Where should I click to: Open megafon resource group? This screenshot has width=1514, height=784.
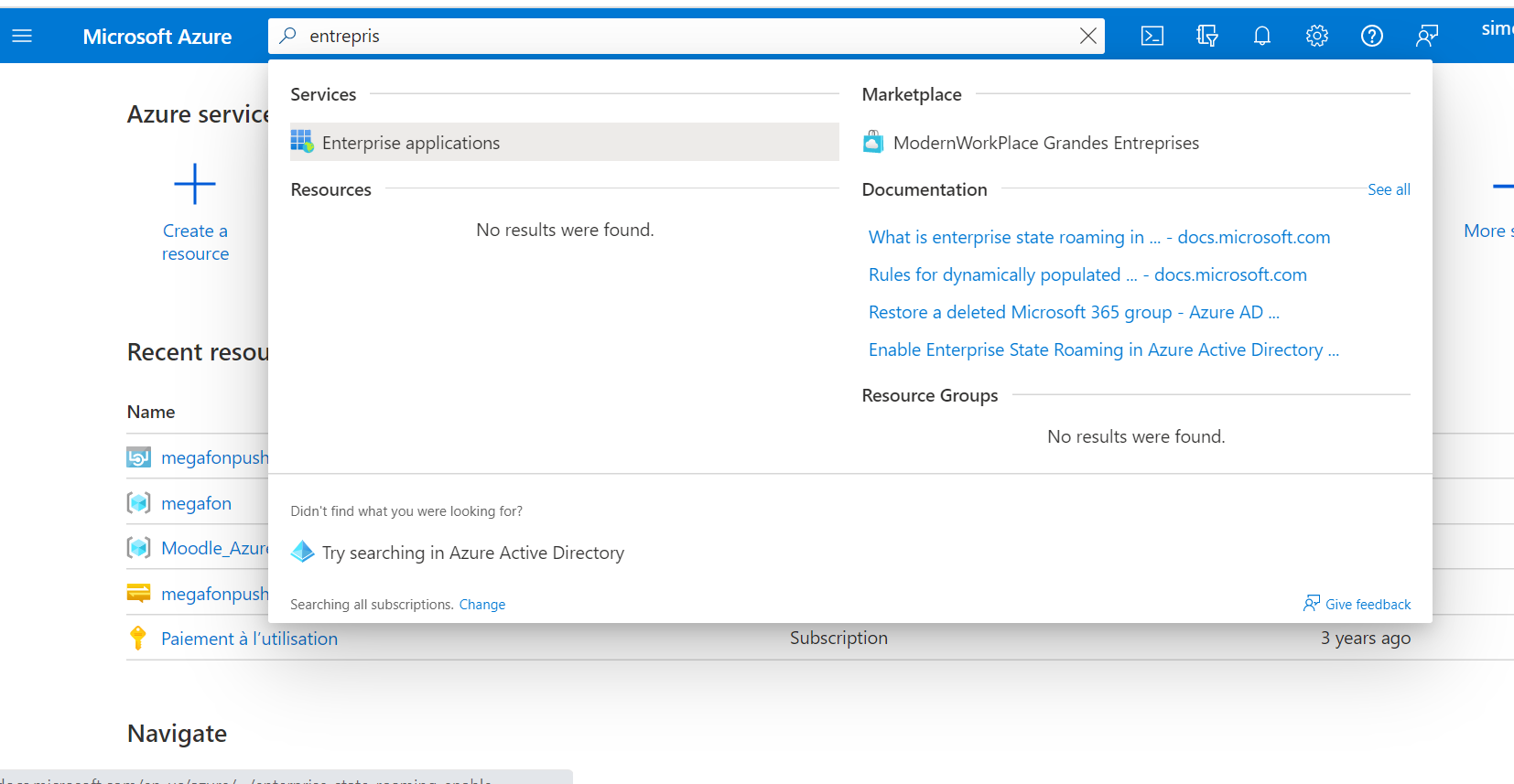(x=196, y=503)
